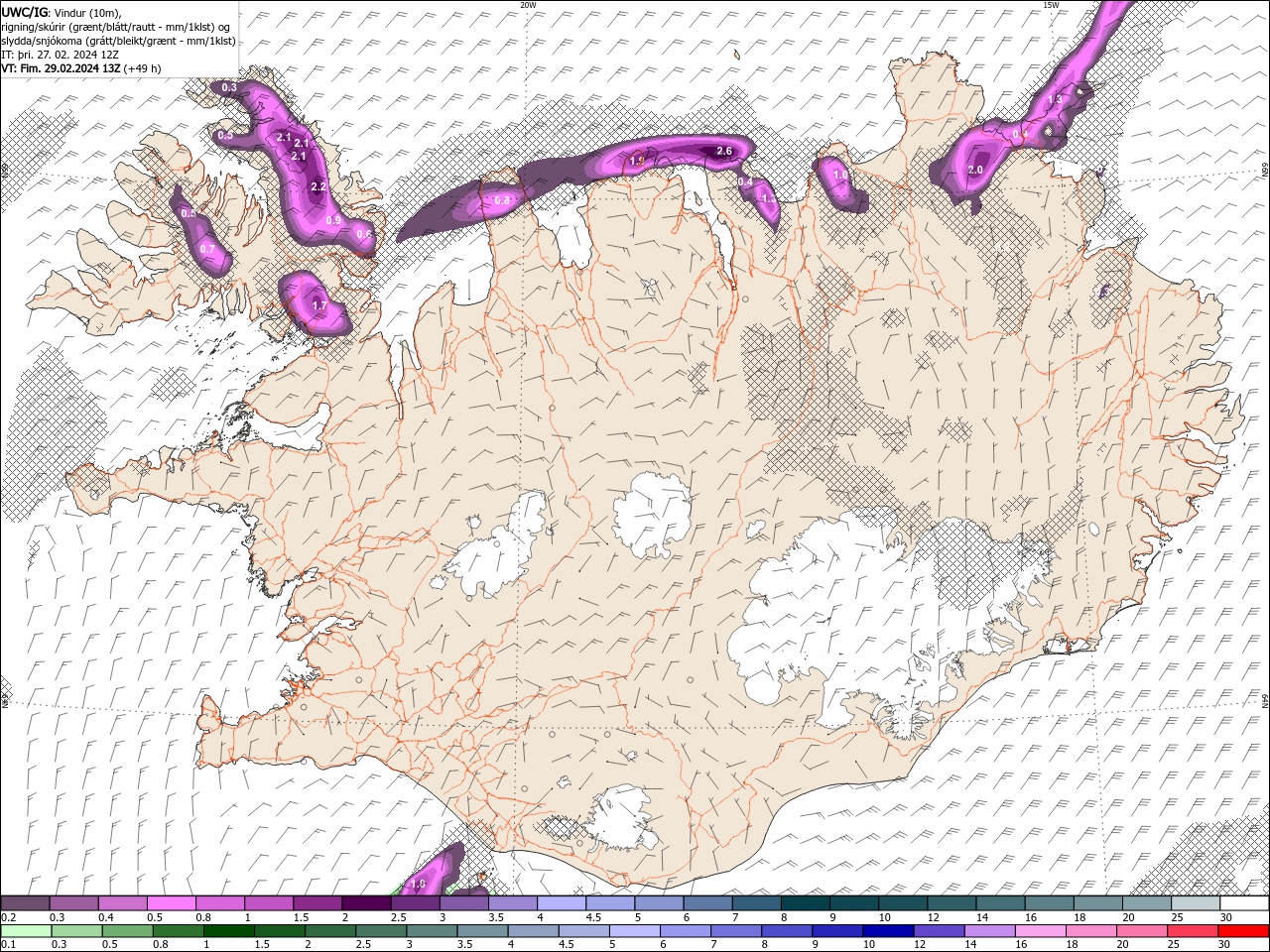1270x952 pixels.
Task: Click the 0.8 precipitation value on north coast
Action: pos(502,200)
